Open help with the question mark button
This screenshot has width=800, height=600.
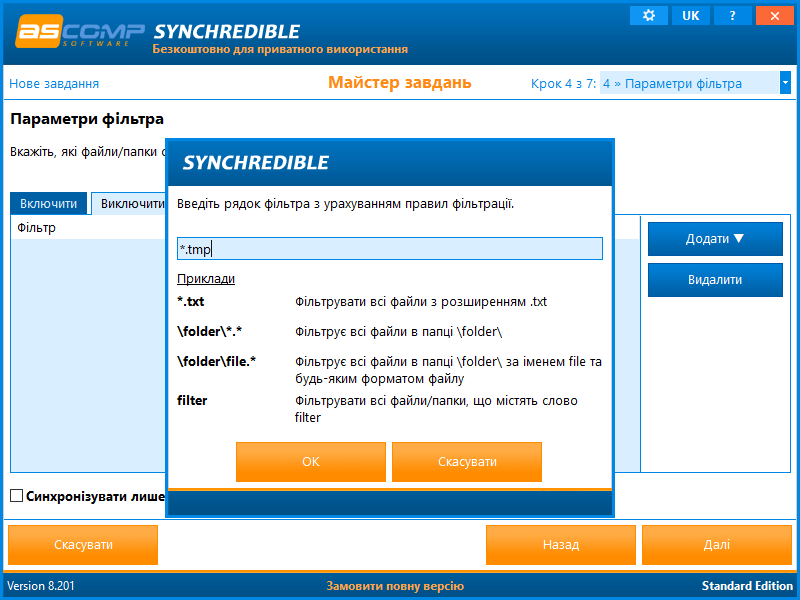[732, 15]
